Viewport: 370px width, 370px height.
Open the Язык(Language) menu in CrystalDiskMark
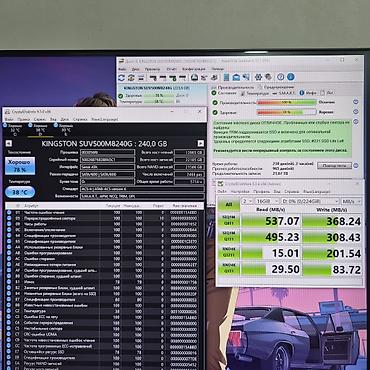[317, 192]
